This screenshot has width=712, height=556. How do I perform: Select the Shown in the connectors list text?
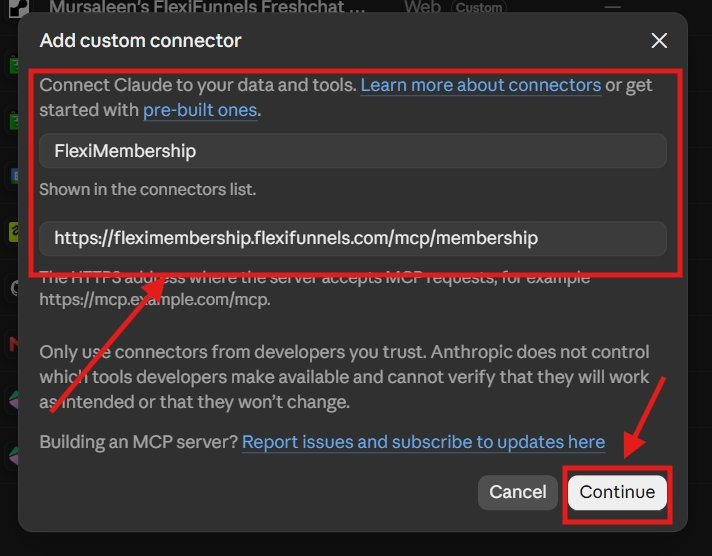click(x=148, y=189)
